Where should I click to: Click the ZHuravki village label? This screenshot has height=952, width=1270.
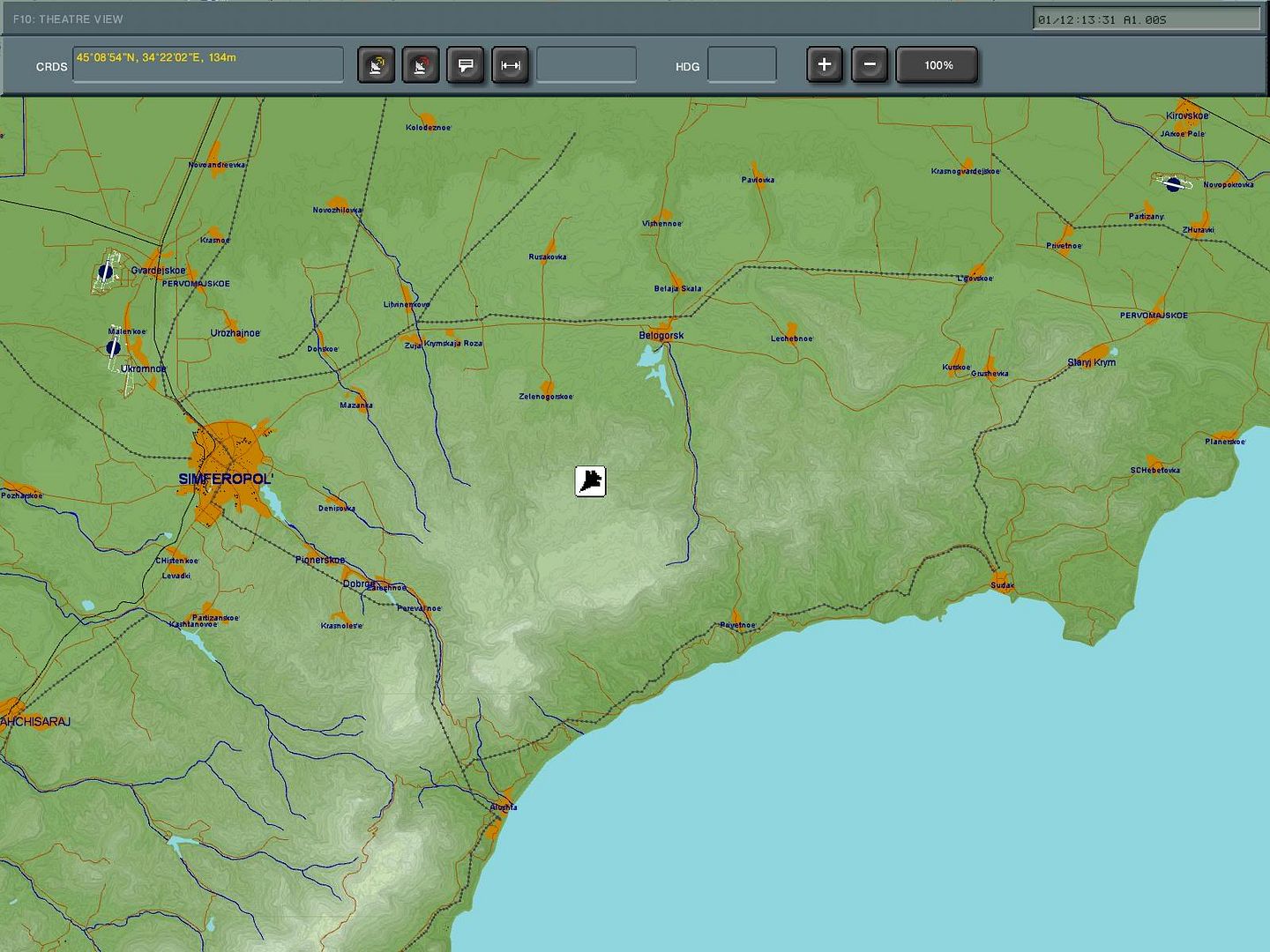1199,230
